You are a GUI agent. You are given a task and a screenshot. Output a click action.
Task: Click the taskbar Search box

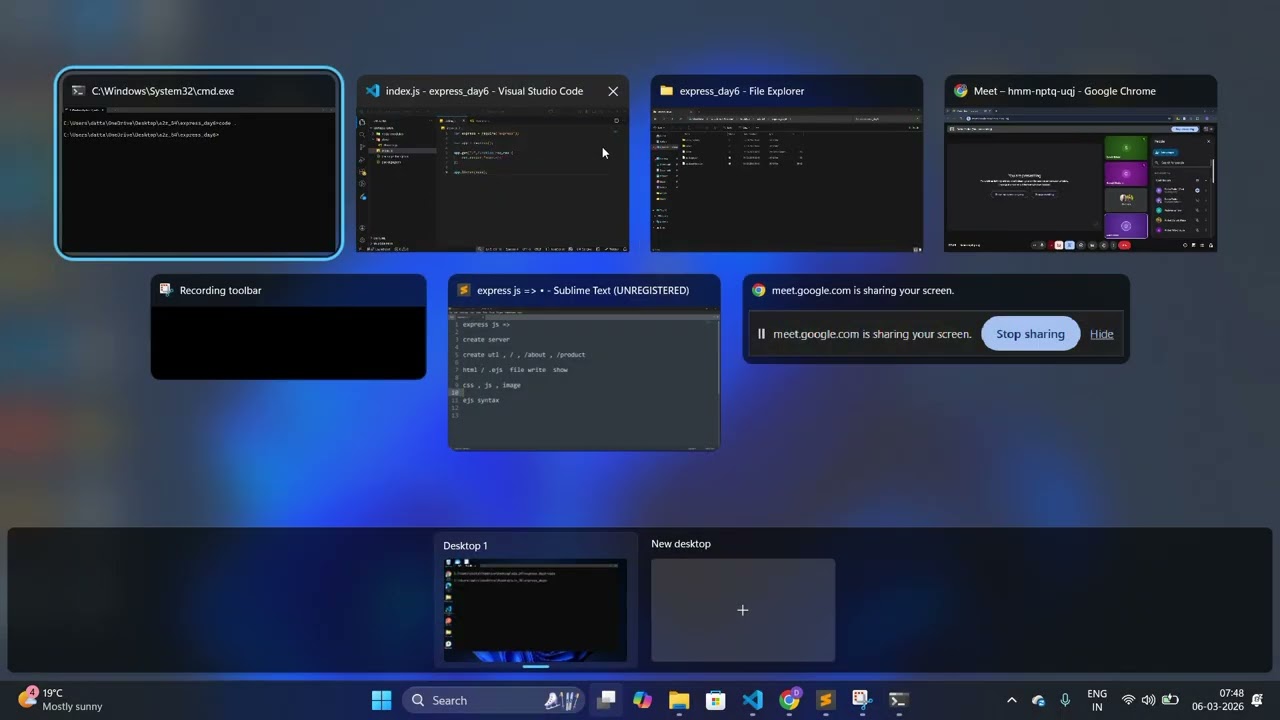[x=492, y=700]
